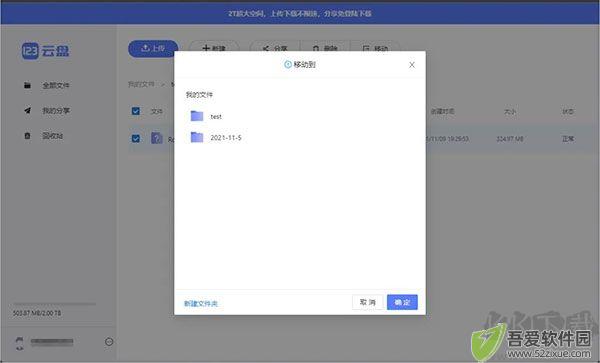Image resolution: width=600 pixels, height=363 pixels.
Task: Click the 123云盘 logo
Action: pos(46,51)
